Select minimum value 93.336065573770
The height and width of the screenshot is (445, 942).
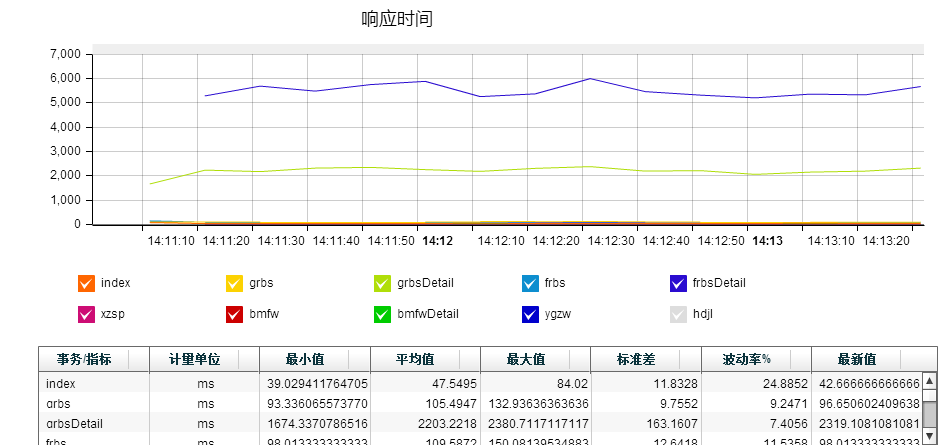(318, 404)
